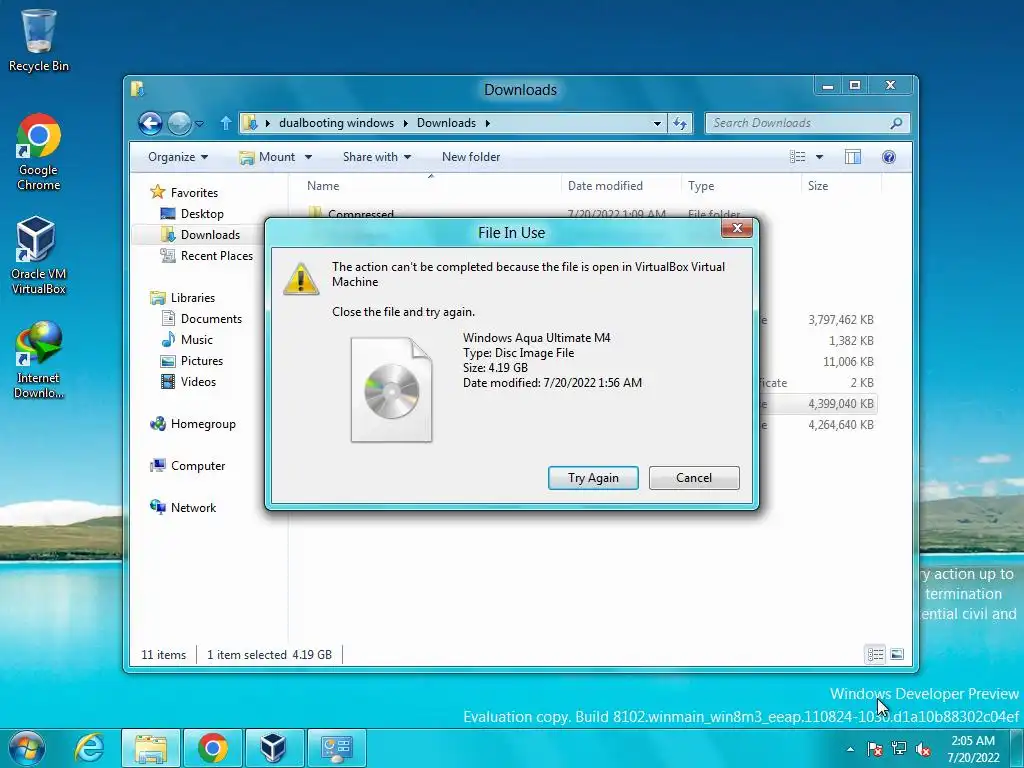Click the muted volume tray icon
Screen dimensions: 1024x768
pyautogui.click(x=923, y=749)
